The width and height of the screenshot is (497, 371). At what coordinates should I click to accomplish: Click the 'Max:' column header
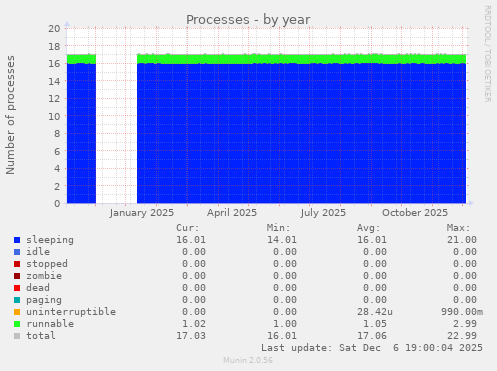(x=459, y=228)
